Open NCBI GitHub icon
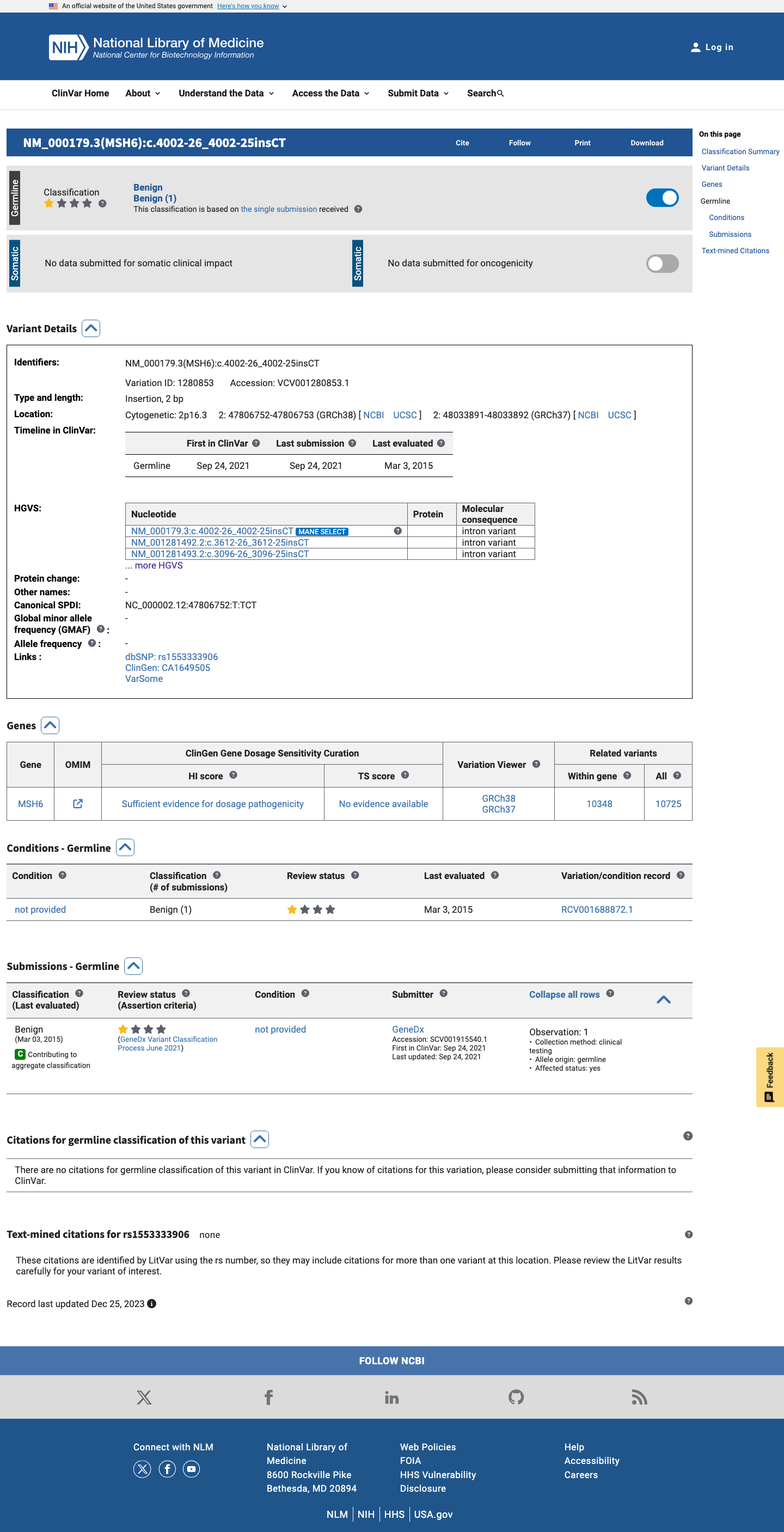 (x=516, y=1397)
